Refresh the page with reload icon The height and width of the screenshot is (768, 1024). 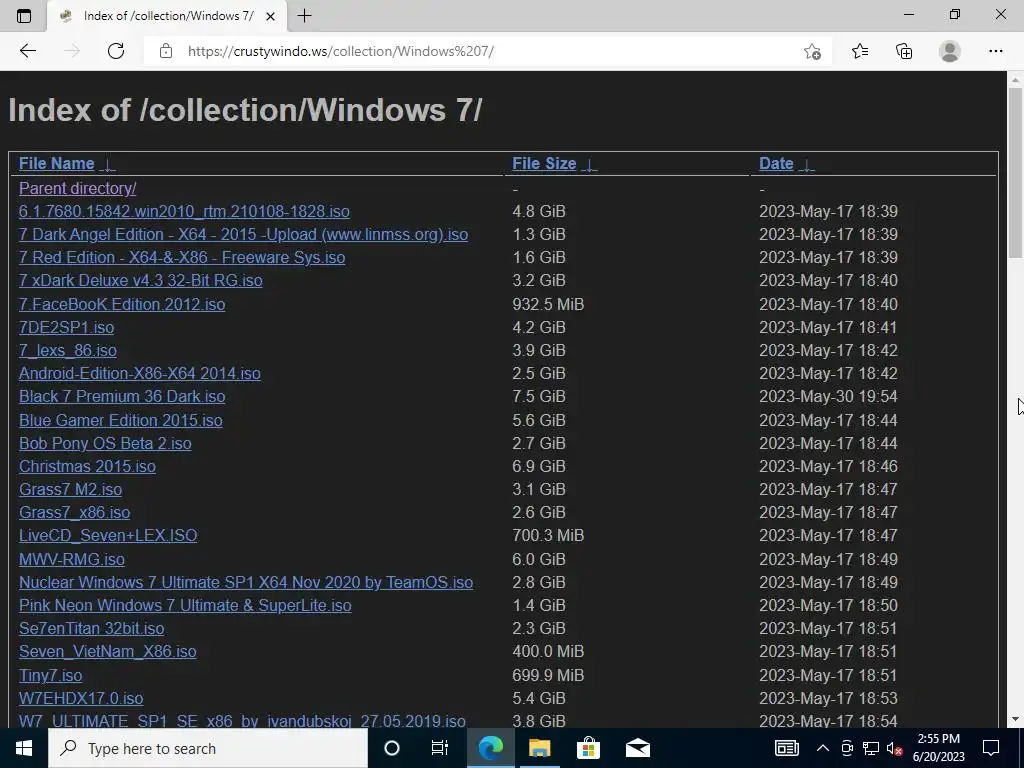click(116, 51)
